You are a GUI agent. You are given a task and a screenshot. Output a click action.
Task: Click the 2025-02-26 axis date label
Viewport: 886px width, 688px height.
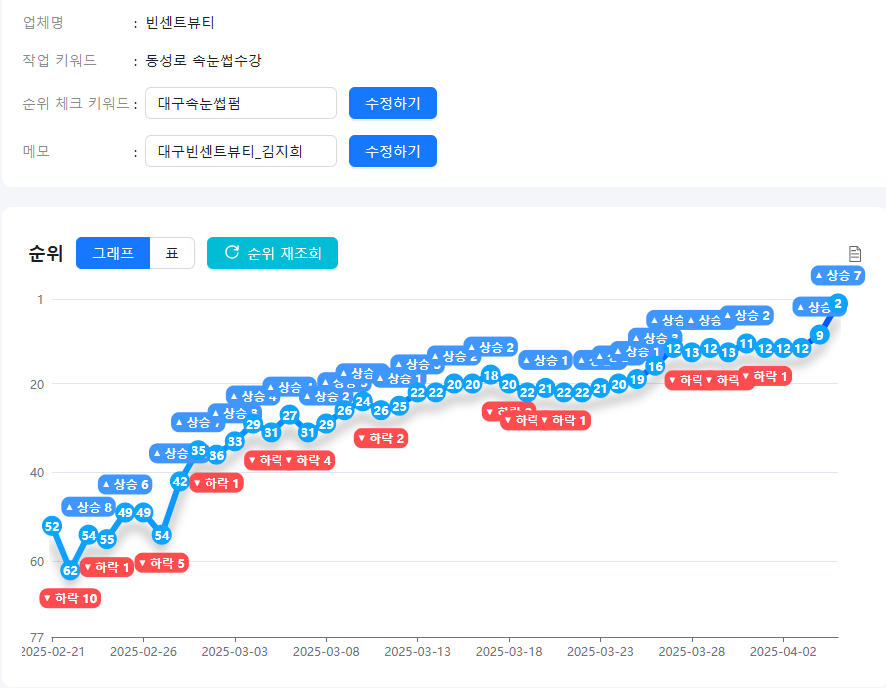click(x=144, y=652)
